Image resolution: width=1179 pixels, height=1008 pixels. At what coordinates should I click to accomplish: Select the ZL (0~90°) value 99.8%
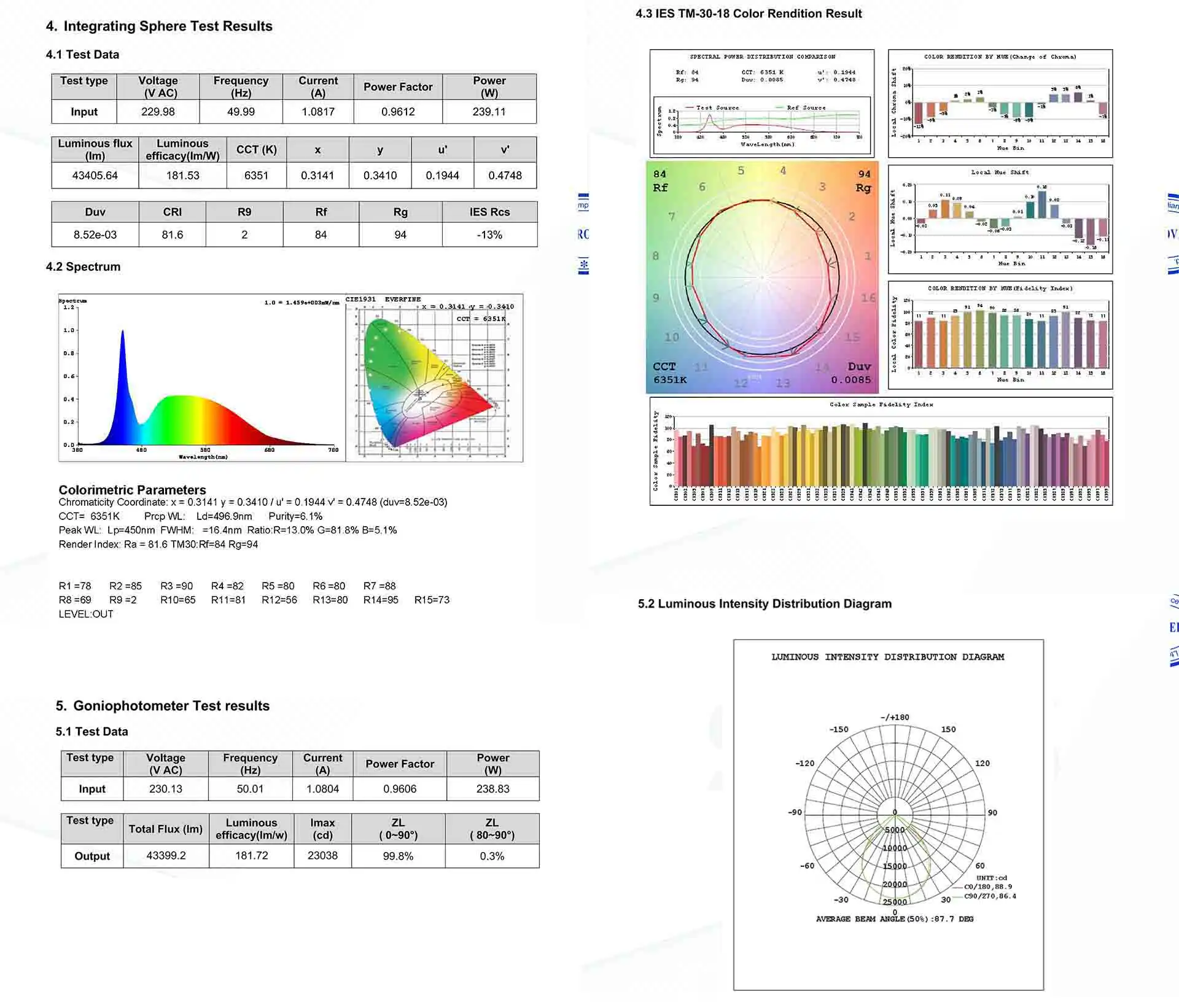point(398,856)
